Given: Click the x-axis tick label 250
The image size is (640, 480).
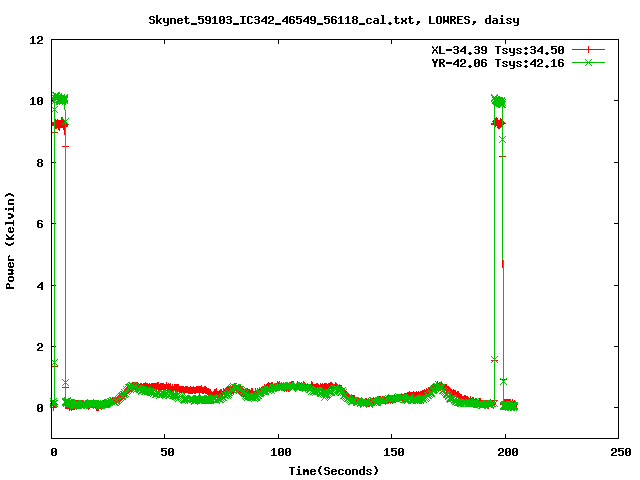Looking at the screenshot, I should 621,452.
